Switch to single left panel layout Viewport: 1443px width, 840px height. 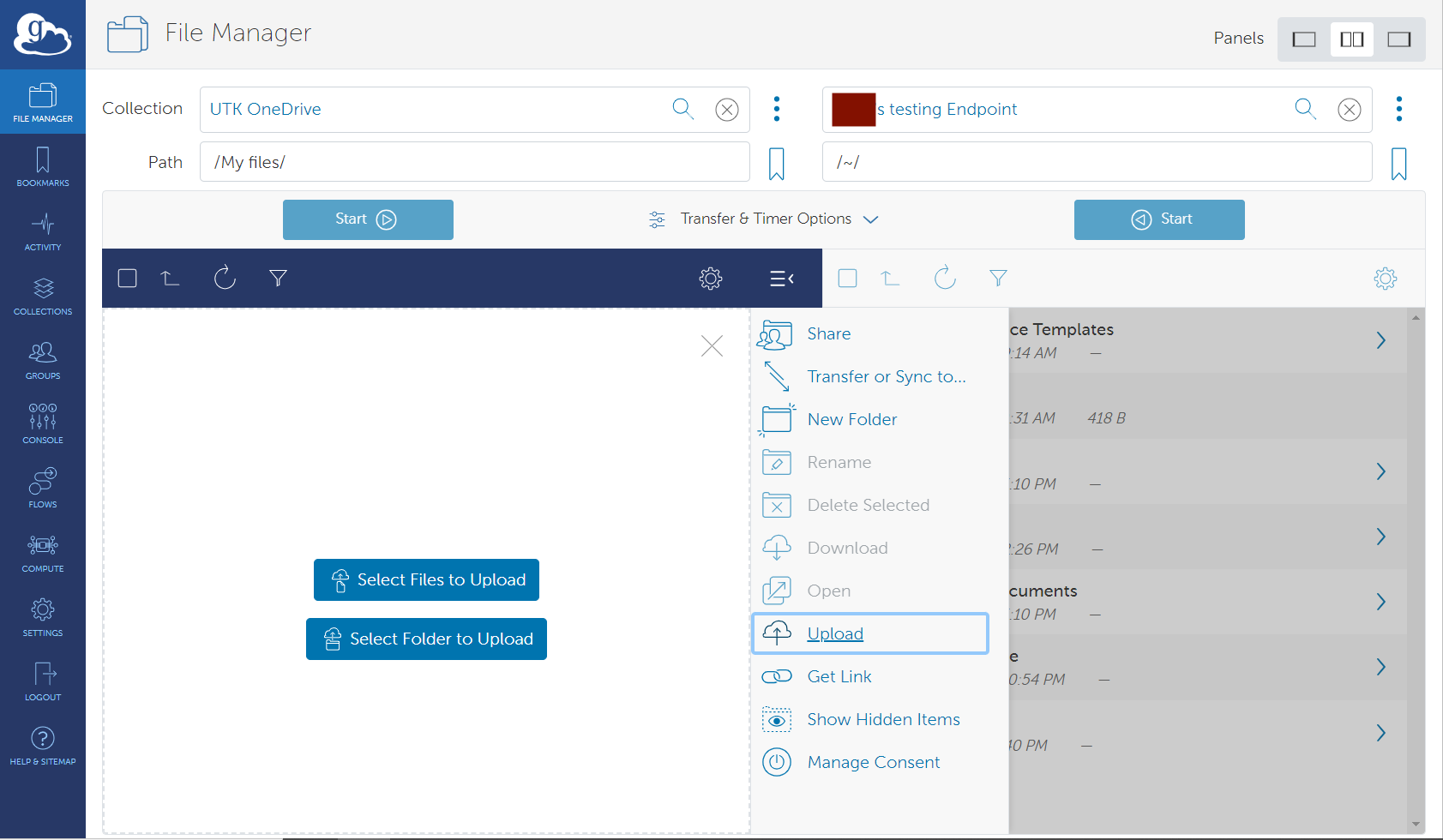(x=1303, y=39)
